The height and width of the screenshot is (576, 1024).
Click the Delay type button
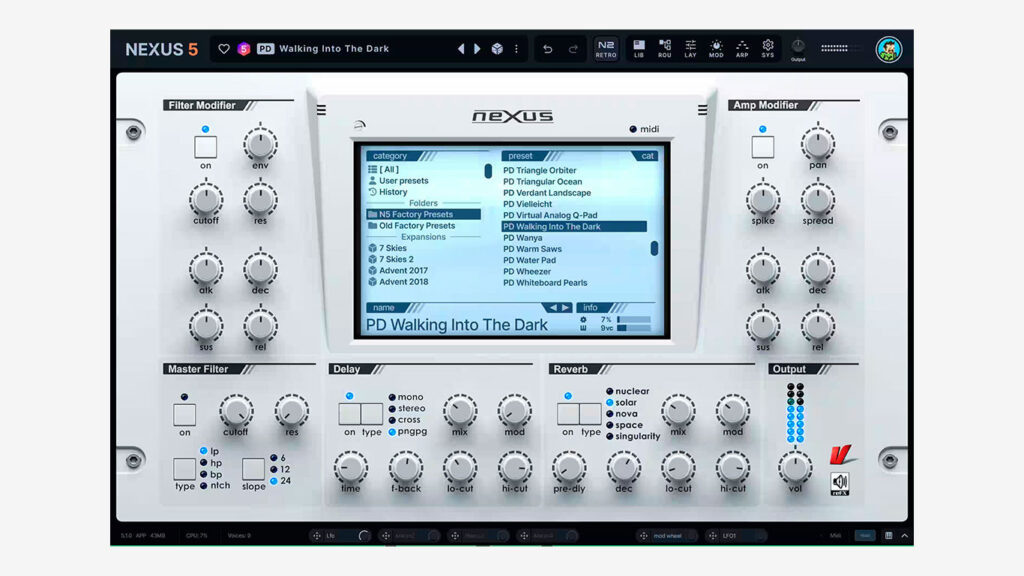coord(372,414)
